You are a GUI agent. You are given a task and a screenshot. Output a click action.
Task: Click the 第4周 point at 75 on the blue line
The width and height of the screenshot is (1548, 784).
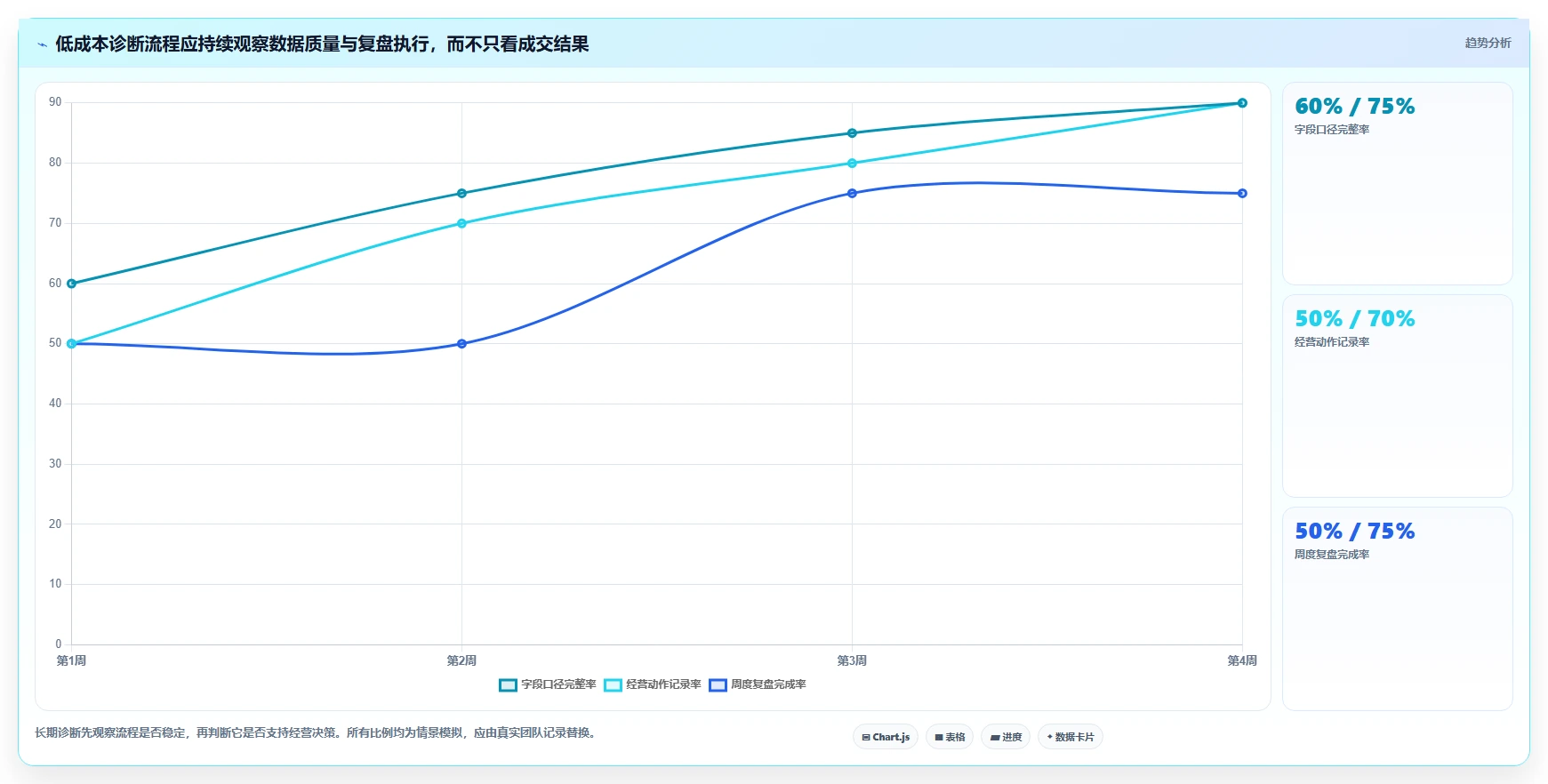click(1242, 193)
